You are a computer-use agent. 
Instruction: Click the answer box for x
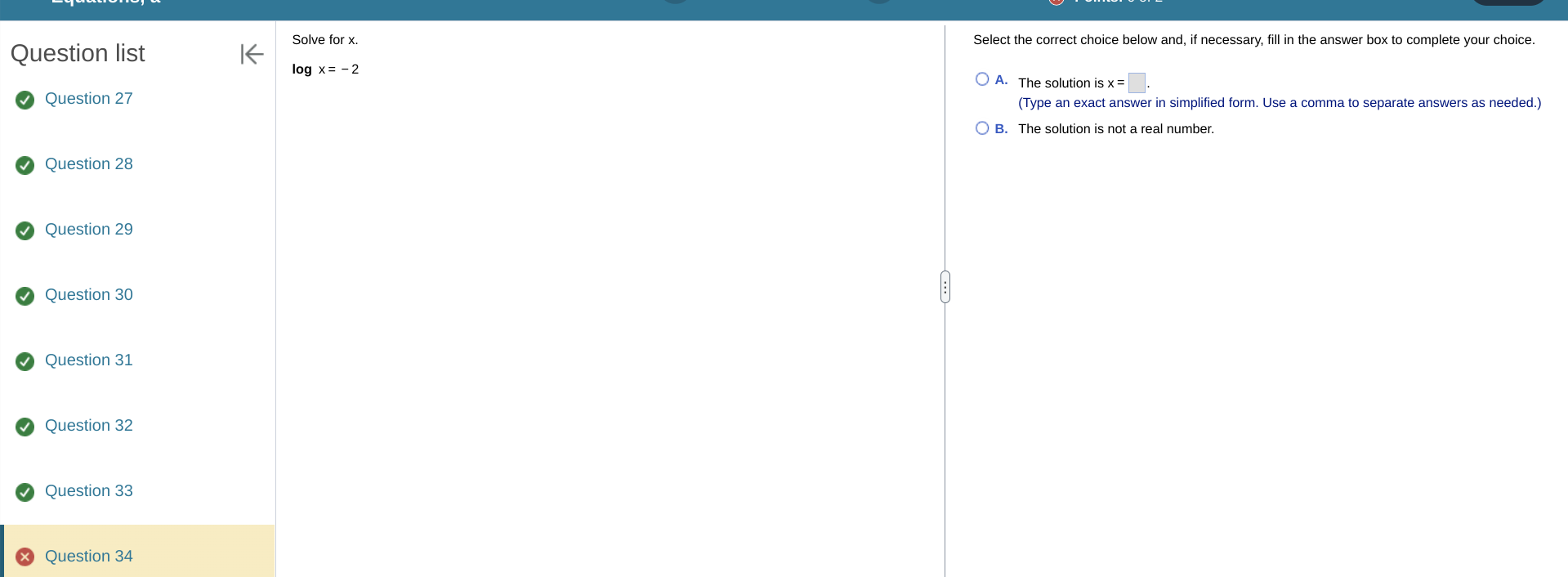click(1137, 83)
